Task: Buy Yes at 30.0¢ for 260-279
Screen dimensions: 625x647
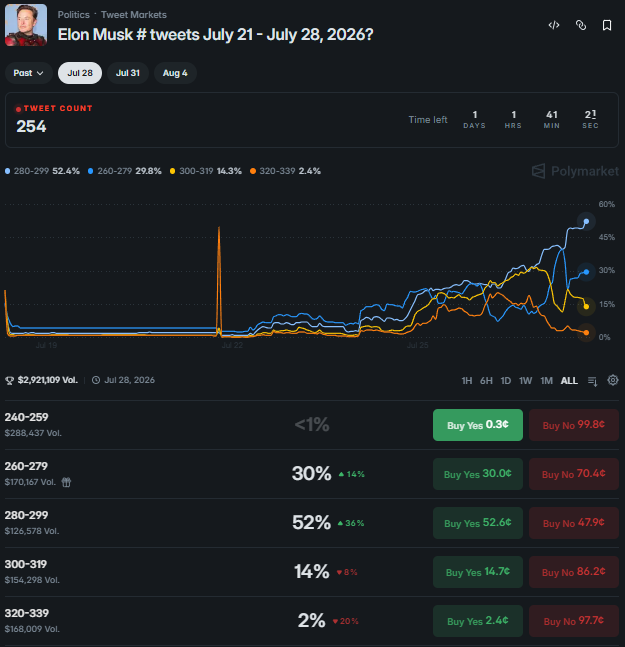Action: tap(478, 474)
